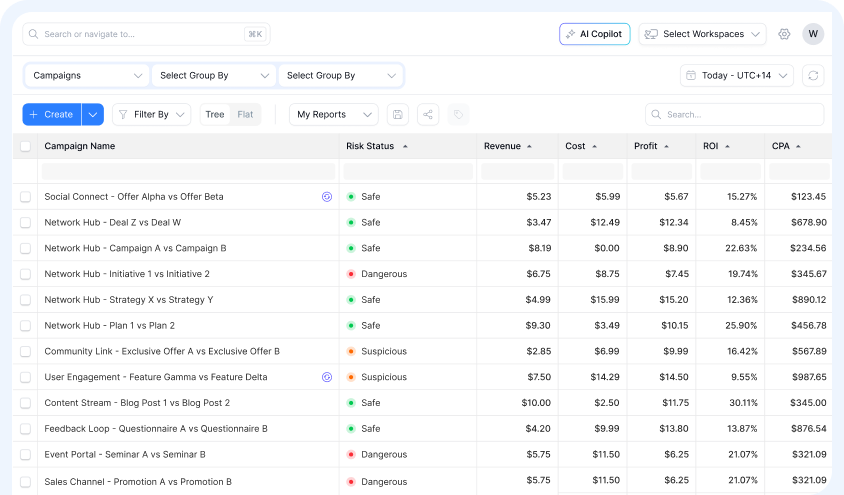Open Content Stream - Blog Post 1 vs 2
The image size is (844, 495).
[137, 403]
